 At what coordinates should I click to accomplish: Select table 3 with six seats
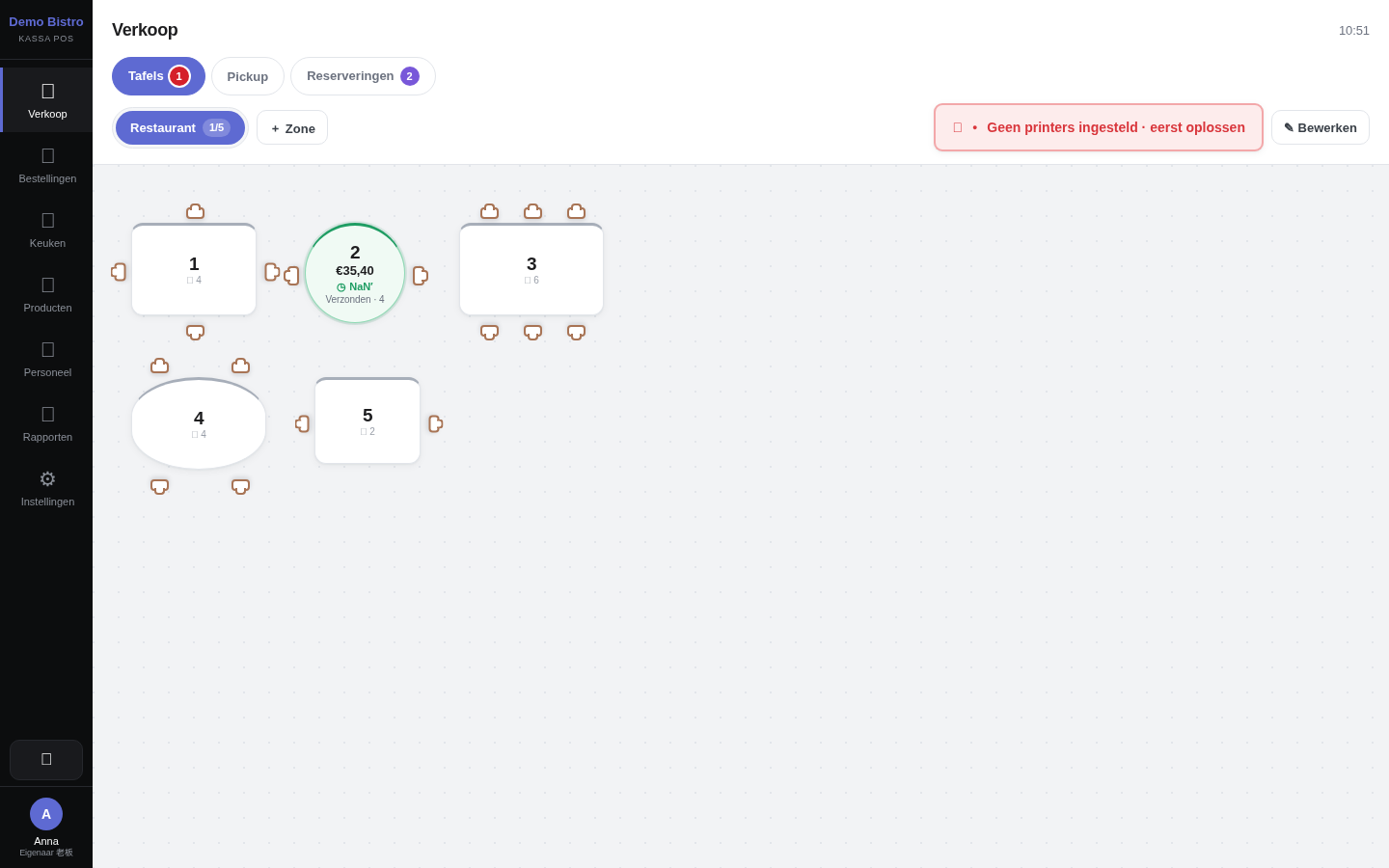coord(531,269)
